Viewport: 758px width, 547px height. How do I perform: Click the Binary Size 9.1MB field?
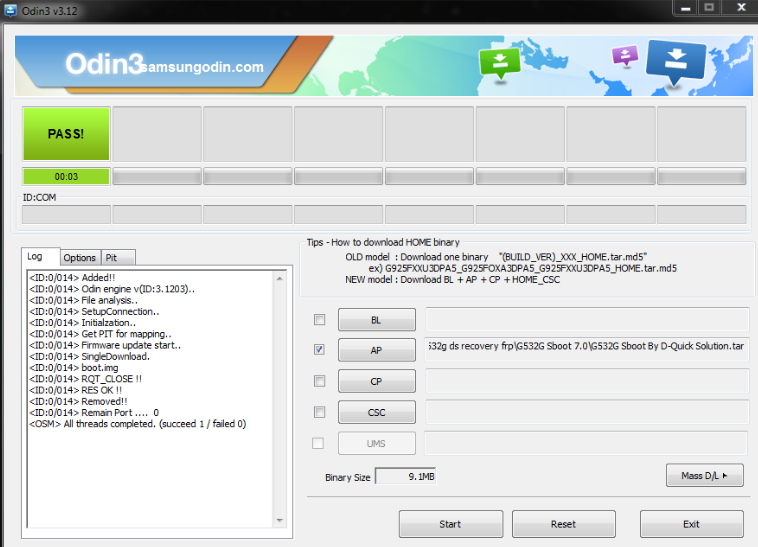click(x=406, y=476)
